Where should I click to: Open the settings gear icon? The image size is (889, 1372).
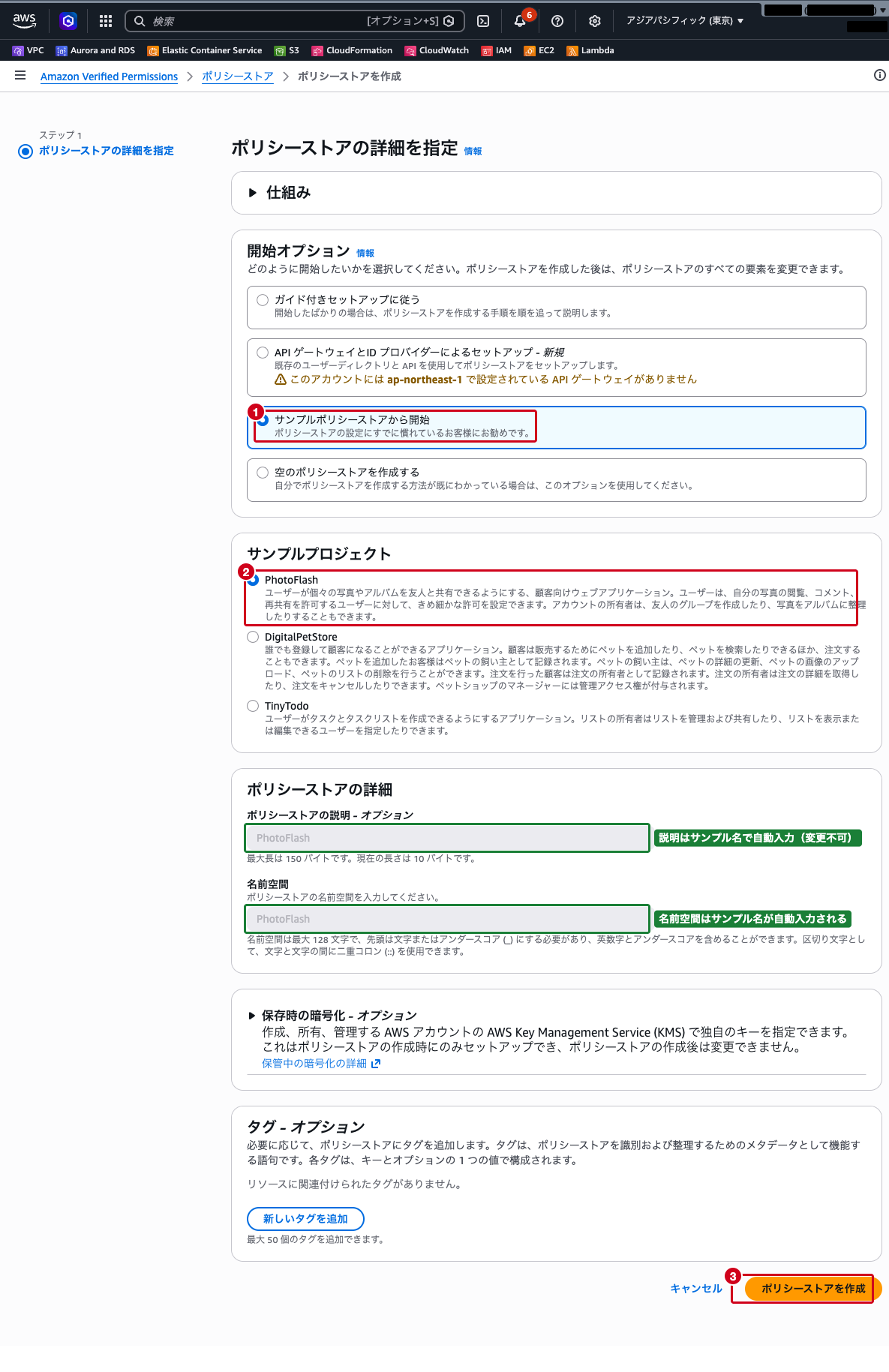[595, 21]
